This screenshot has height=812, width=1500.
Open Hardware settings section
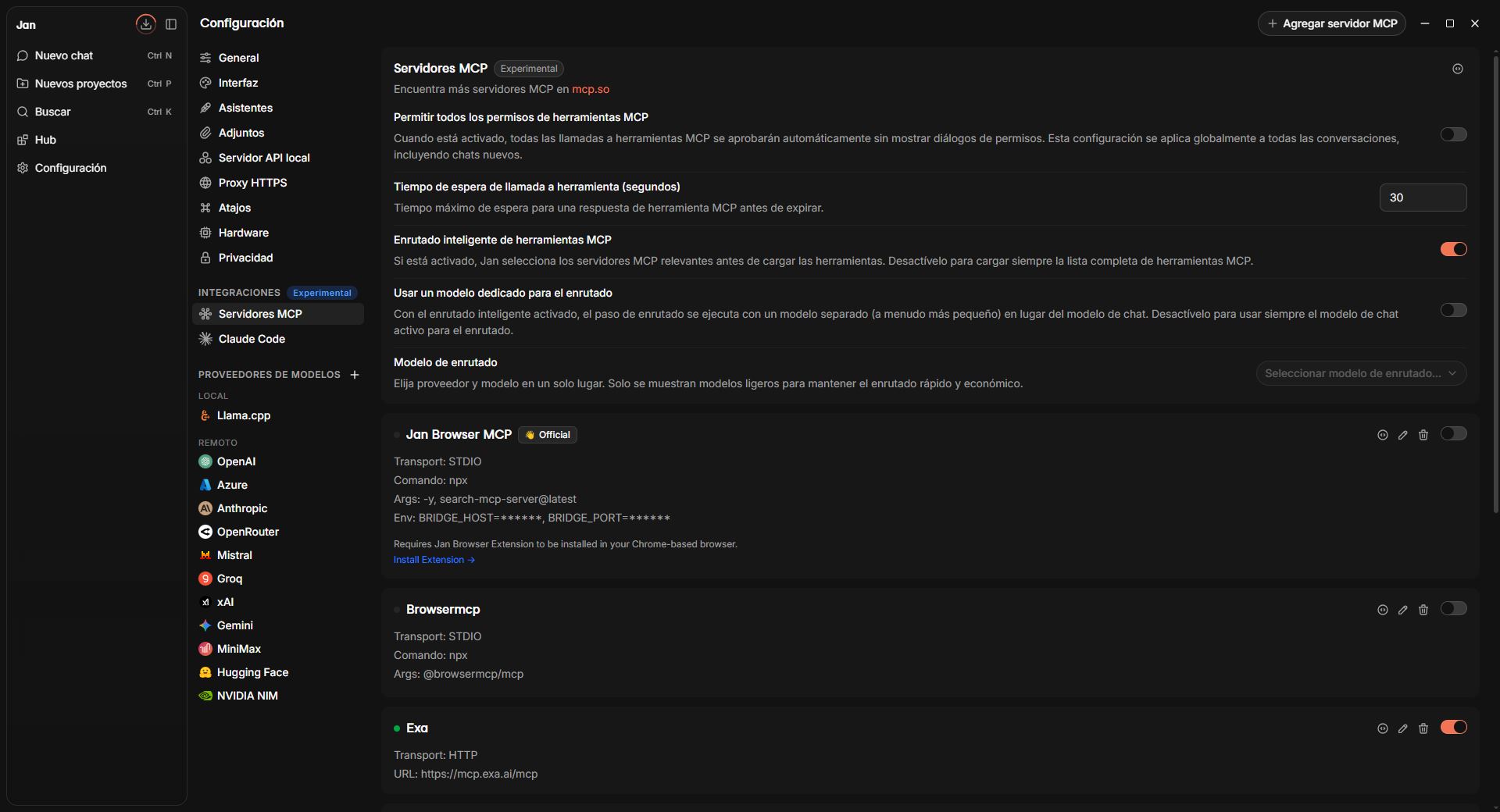278,233
